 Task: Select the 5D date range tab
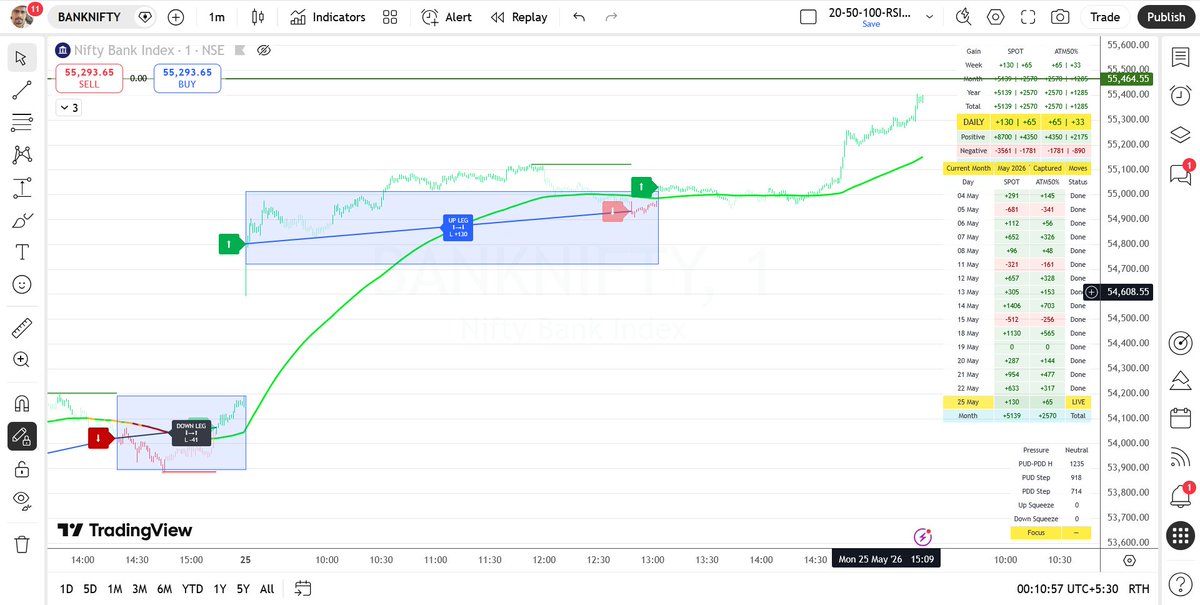coord(90,589)
